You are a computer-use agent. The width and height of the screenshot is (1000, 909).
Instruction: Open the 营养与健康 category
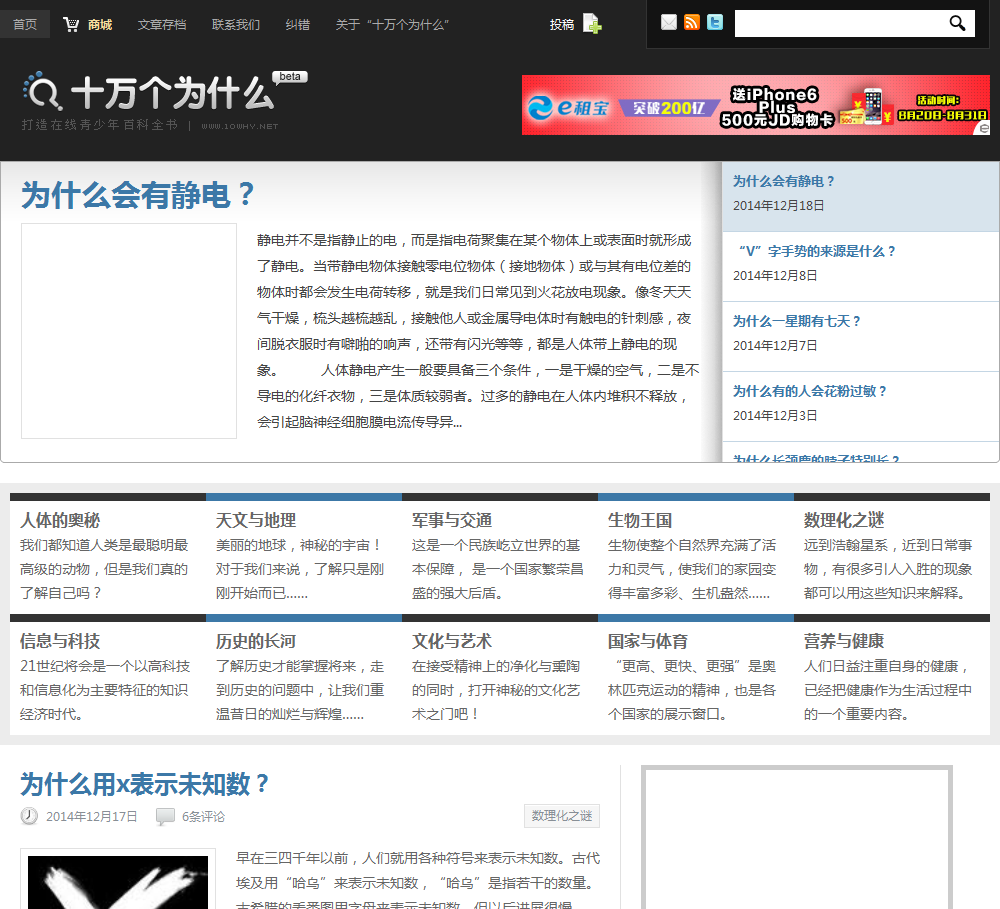844,641
